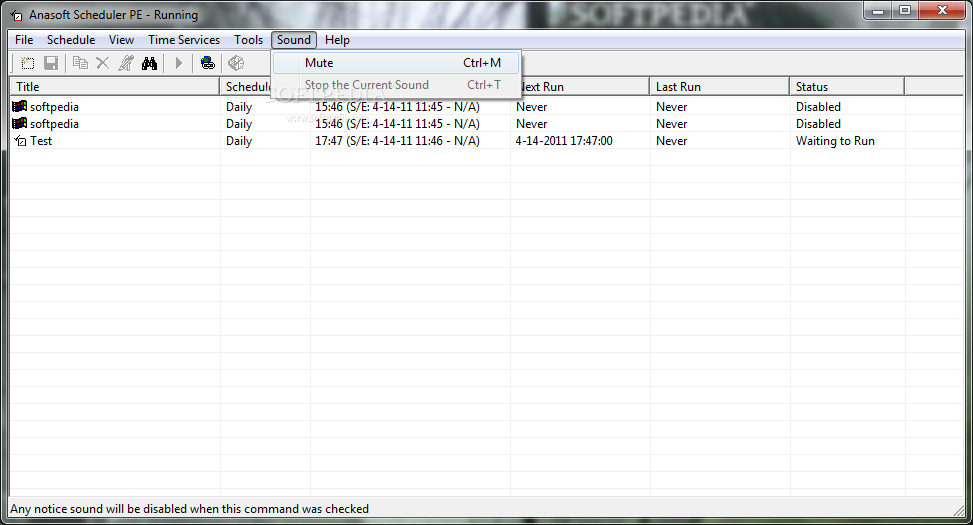Minimize the Anasoft Scheduler window
The height and width of the screenshot is (525, 973).
coord(878,11)
